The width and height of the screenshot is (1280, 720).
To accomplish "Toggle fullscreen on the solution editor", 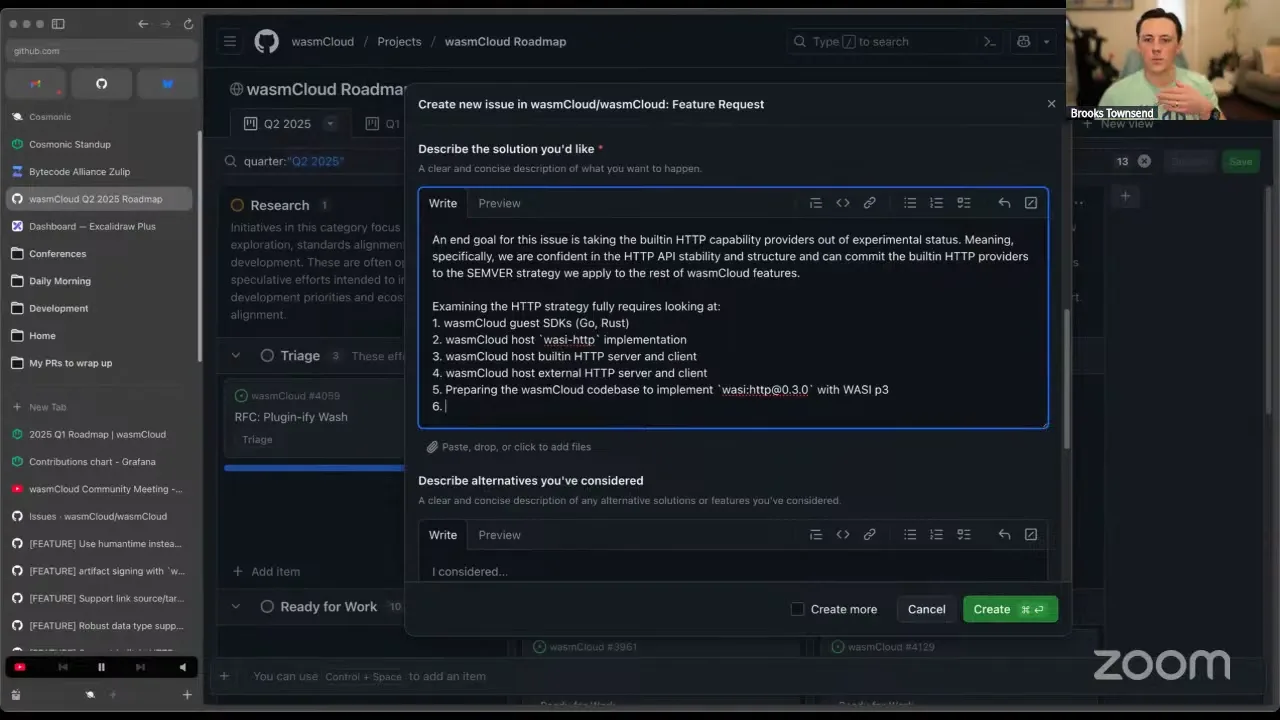I will coord(1031,203).
